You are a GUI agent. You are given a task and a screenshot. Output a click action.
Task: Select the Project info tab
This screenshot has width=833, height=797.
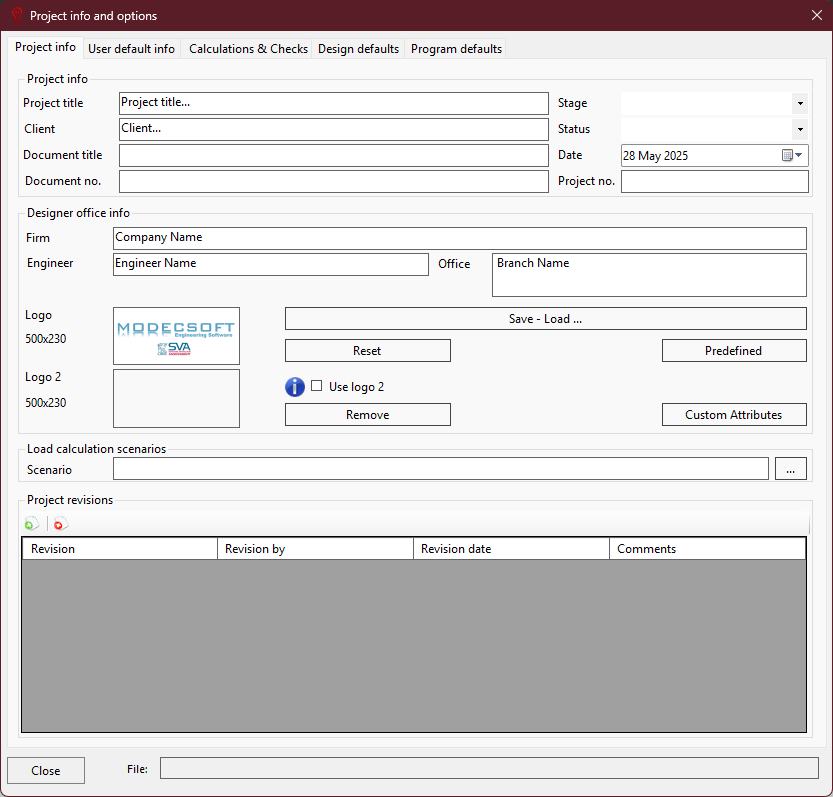tap(45, 47)
